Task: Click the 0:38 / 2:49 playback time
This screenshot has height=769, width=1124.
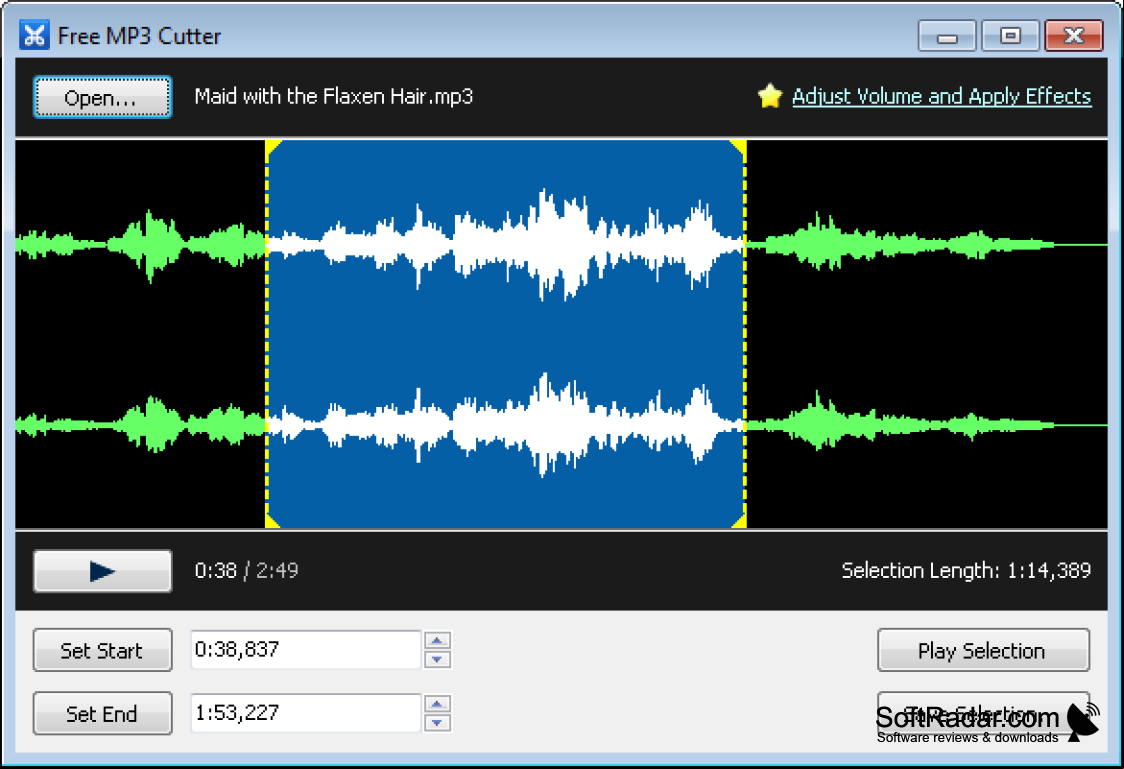Action: click(x=247, y=570)
